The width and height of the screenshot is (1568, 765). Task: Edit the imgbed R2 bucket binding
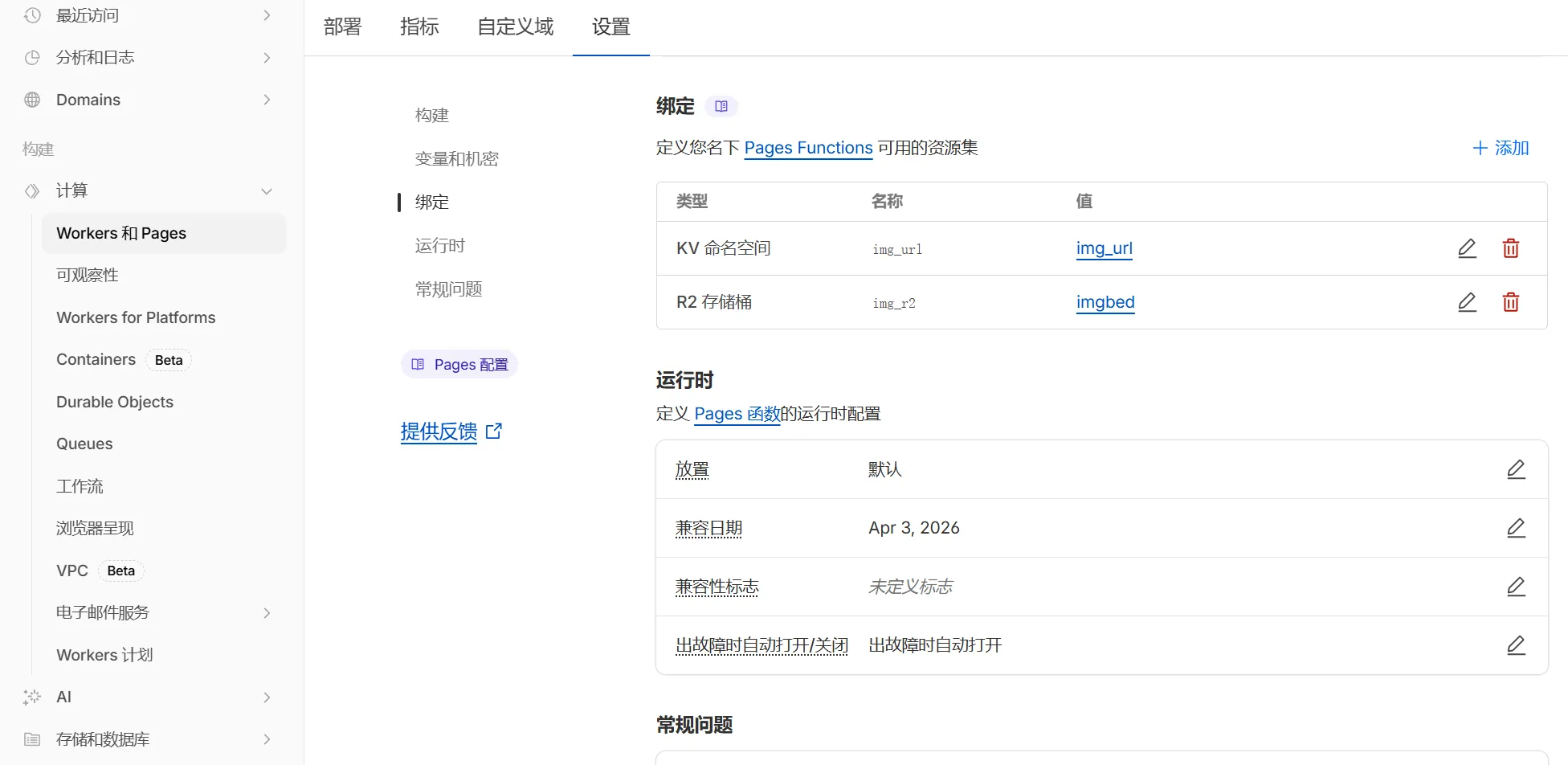click(x=1467, y=302)
